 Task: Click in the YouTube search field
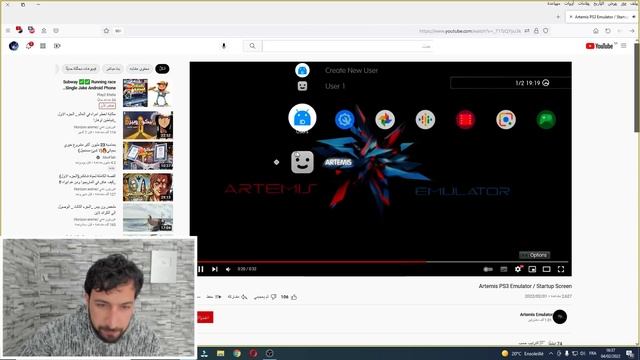click(347, 46)
